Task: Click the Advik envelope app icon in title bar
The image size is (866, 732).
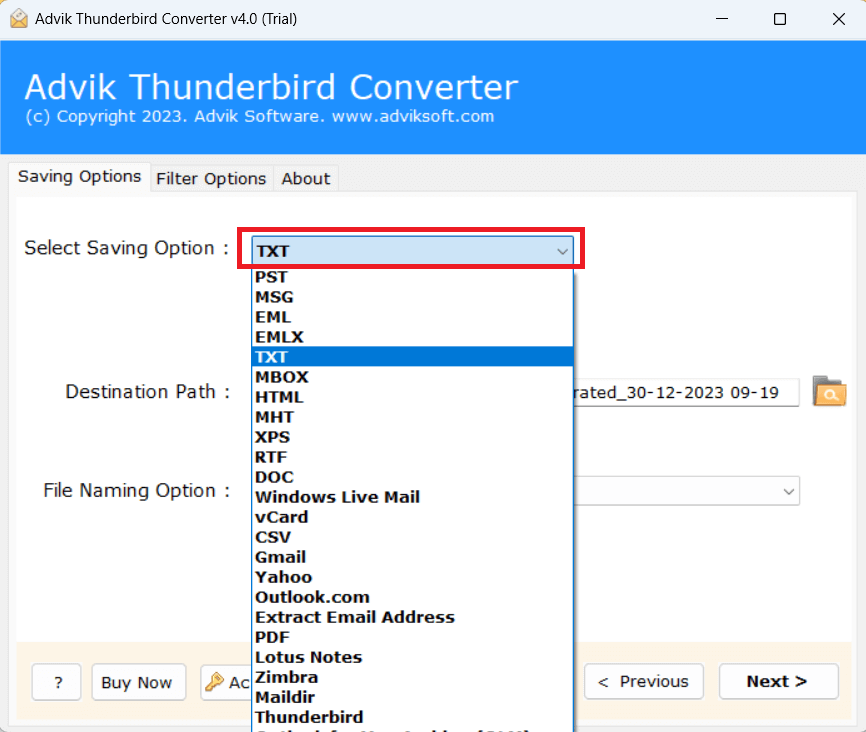Action: coord(19,19)
